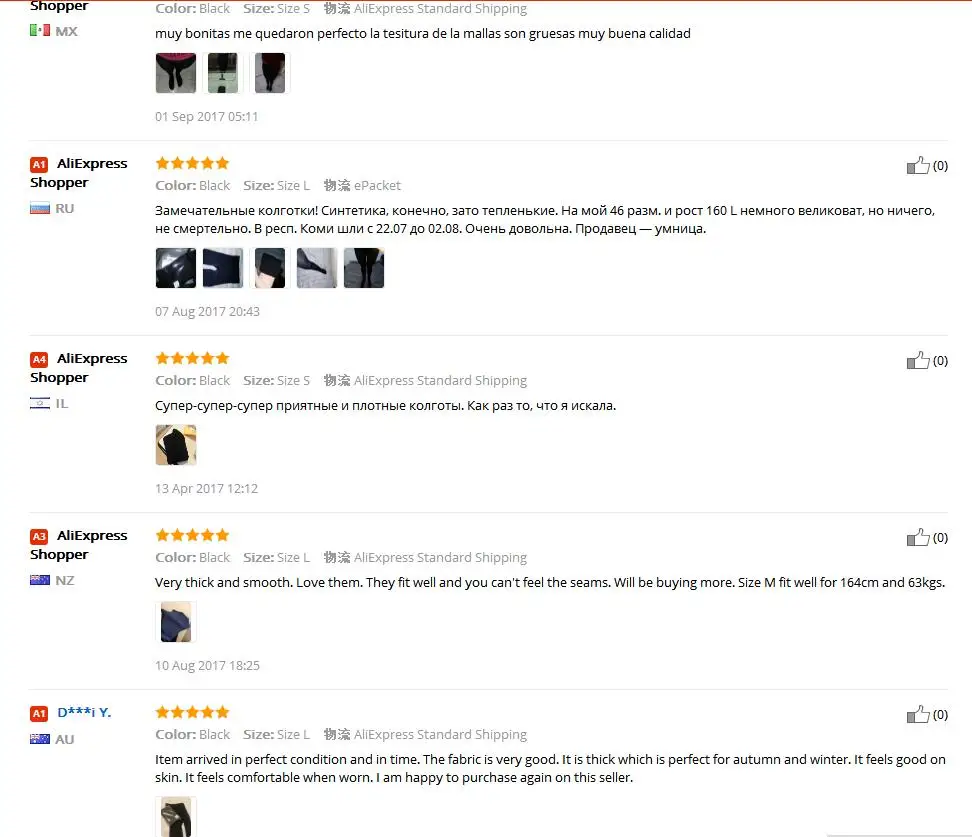972x837 pixels.
Task: Open photo under D***i Y.'s review
Action: tap(175, 817)
